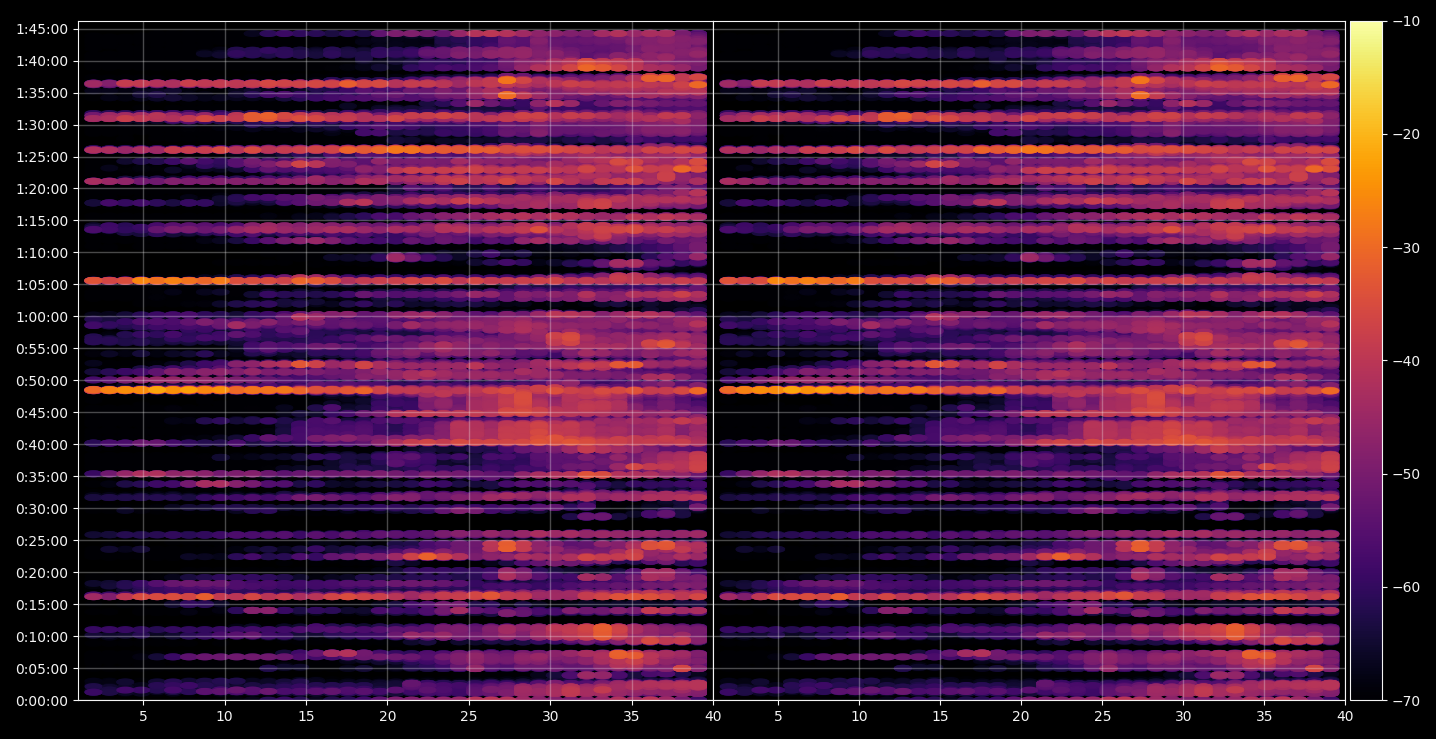Click the 1:25:00 time axis label

[x=42, y=157]
